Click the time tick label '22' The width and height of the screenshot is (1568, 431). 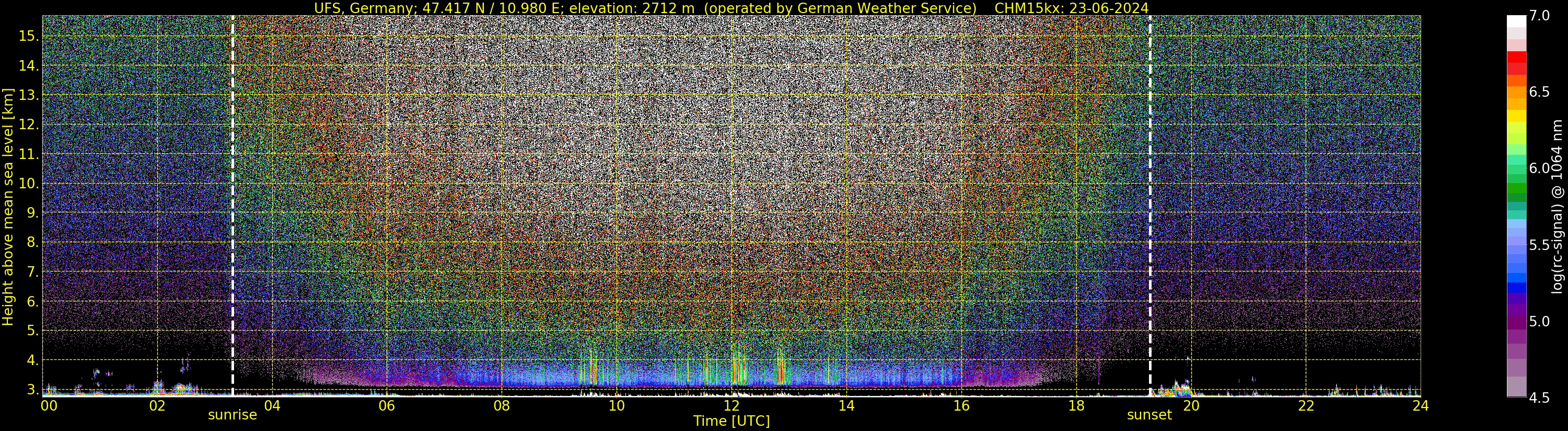[1306, 406]
